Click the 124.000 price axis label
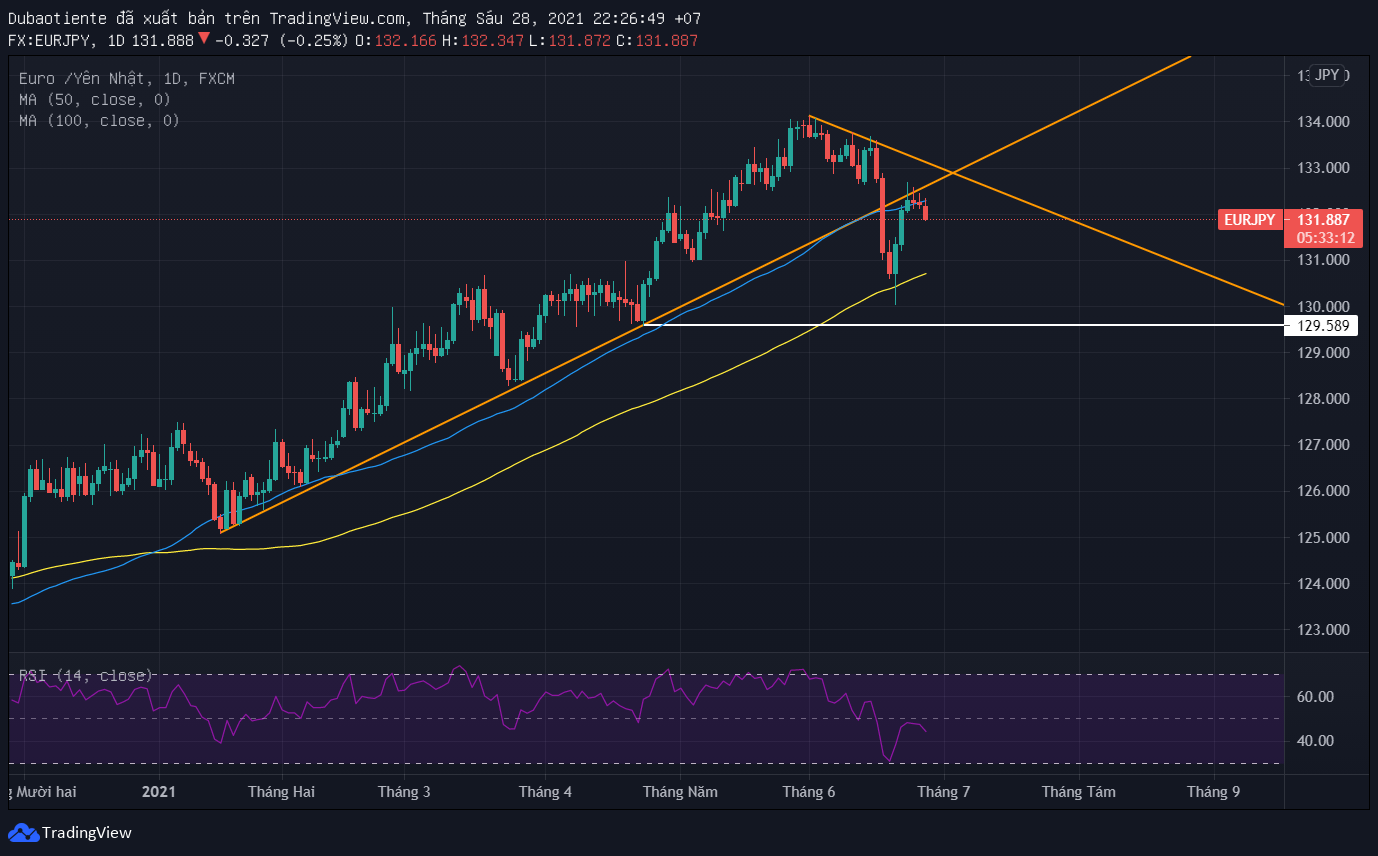The image size is (1378, 856). tap(1323, 584)
